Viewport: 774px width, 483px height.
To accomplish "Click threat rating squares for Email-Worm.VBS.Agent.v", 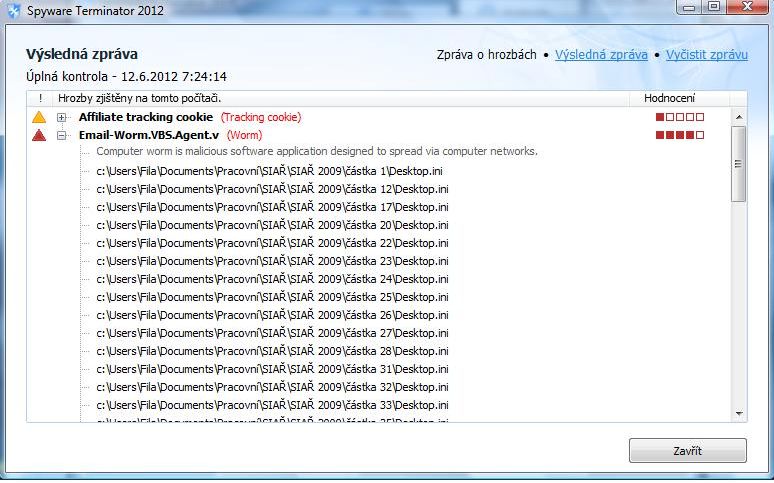I will [680, 135].
